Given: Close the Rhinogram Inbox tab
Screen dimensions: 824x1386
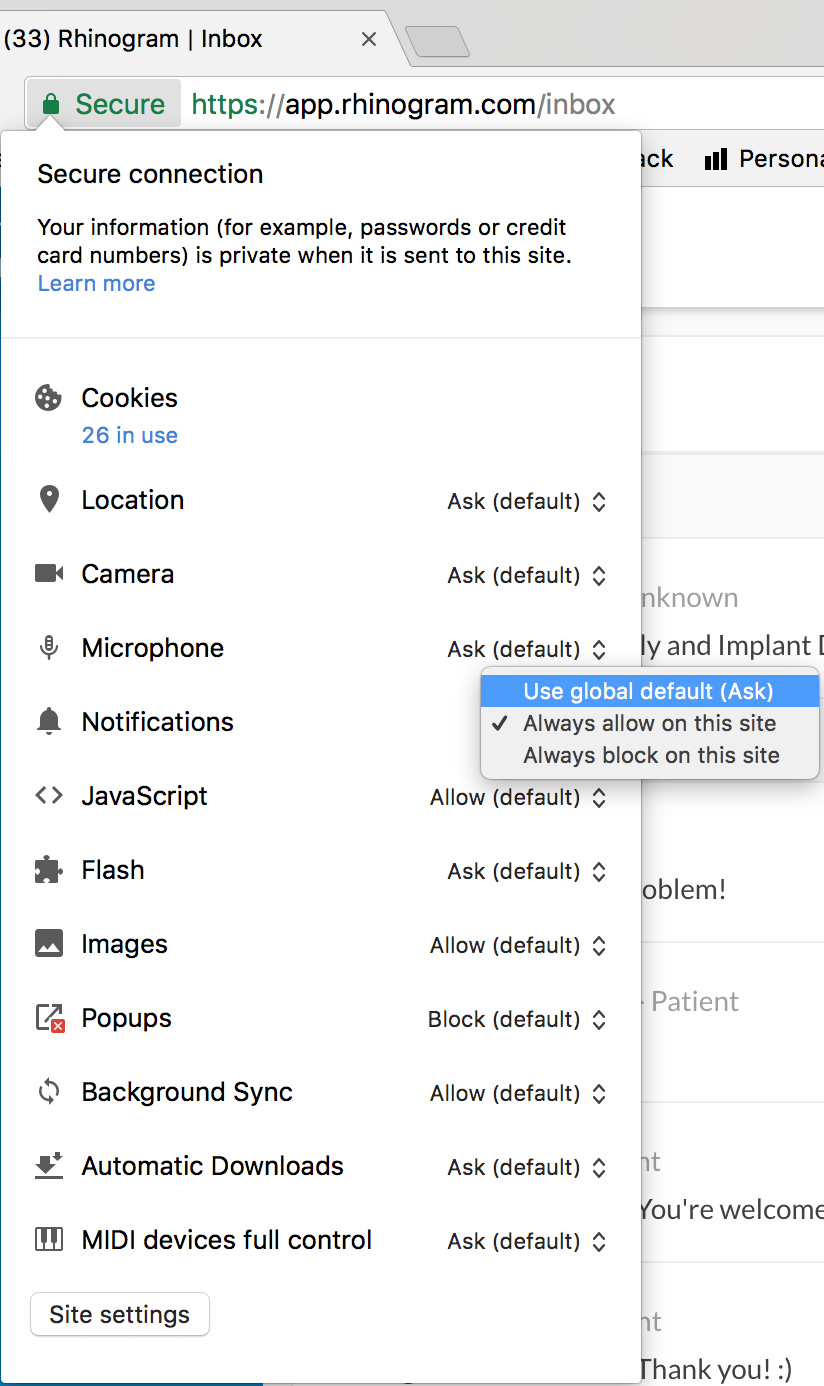Looking at the screenshot, I should coord(368,39).
